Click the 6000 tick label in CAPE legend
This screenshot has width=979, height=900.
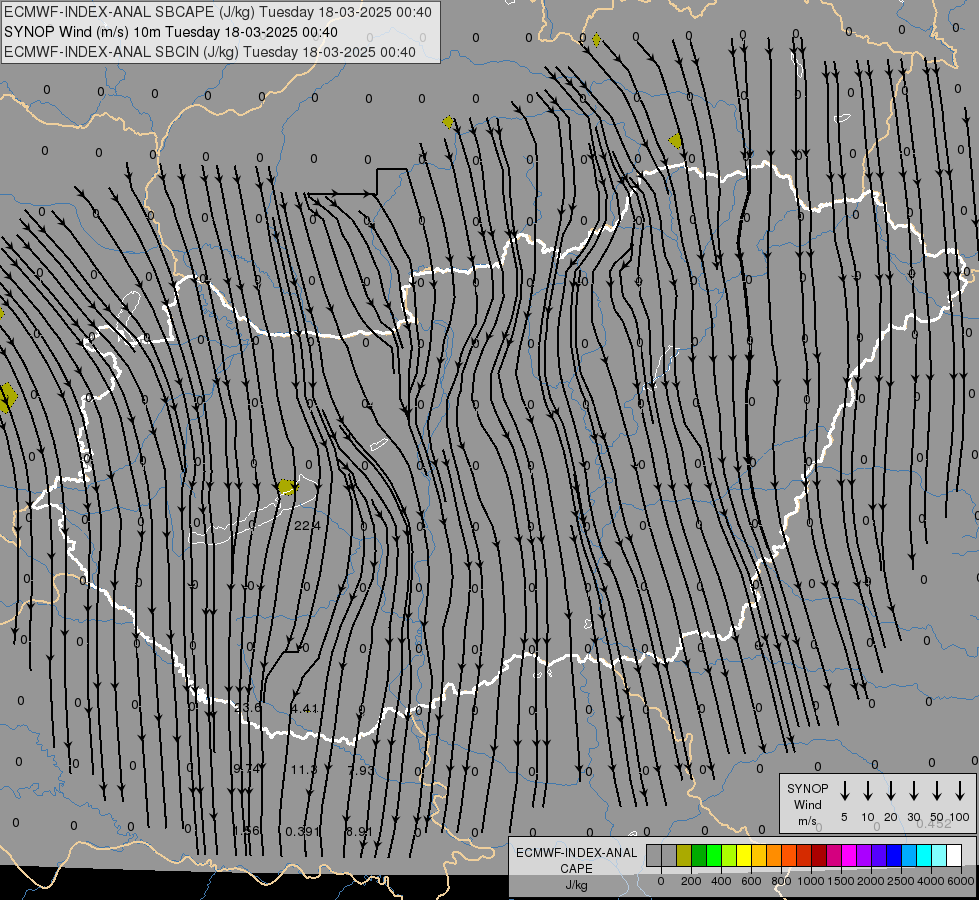pyautogui.click(x=961, y=881)
